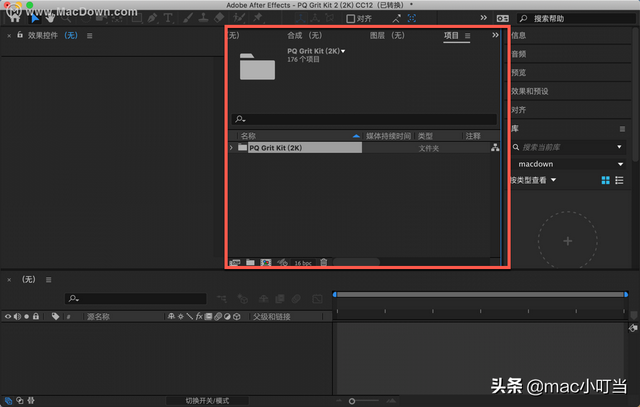Select the Hand tool
Viewport: 640px width, 407px height.
tap(50, 18)
